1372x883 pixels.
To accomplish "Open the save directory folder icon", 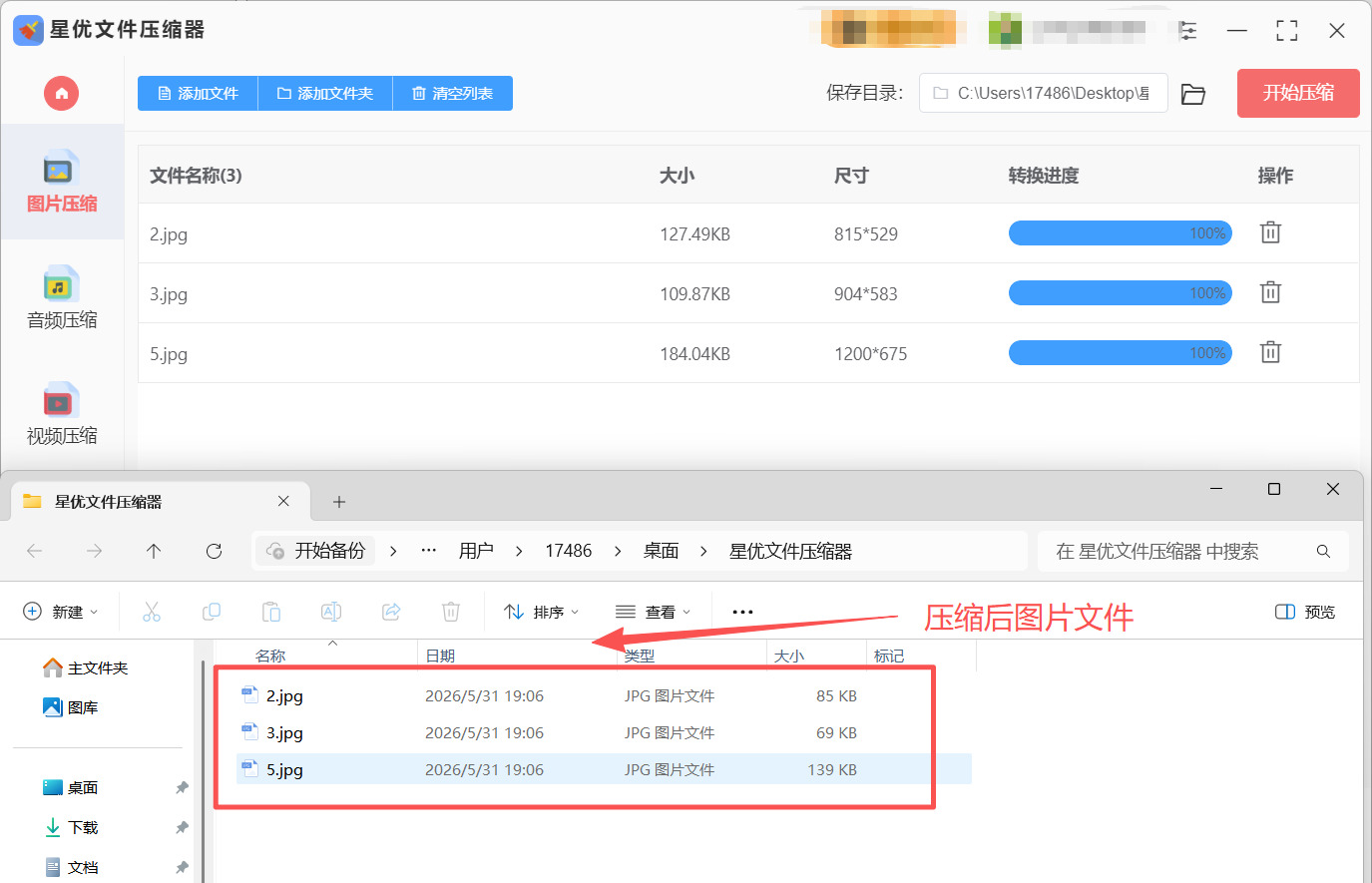I will point(1193,94).
